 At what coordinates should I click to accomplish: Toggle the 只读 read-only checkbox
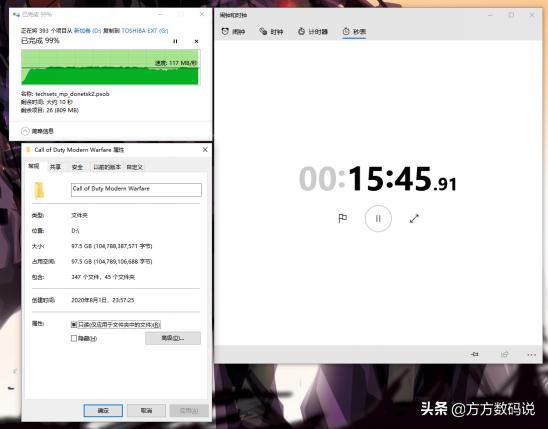pyautogui.click(x=74, y=325)
